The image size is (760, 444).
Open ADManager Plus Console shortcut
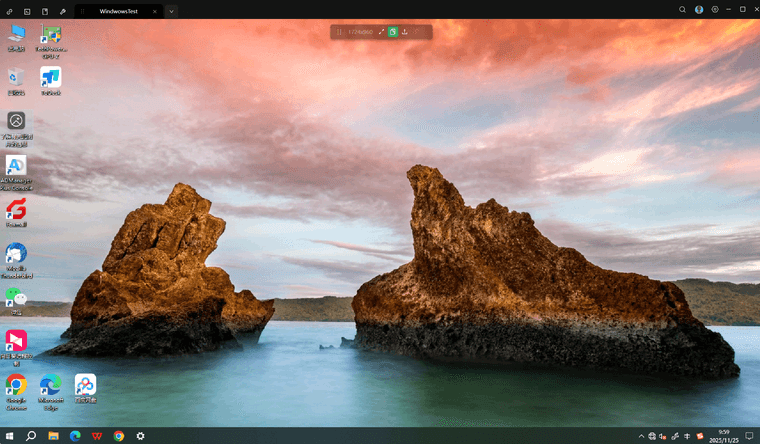[16, 166]
